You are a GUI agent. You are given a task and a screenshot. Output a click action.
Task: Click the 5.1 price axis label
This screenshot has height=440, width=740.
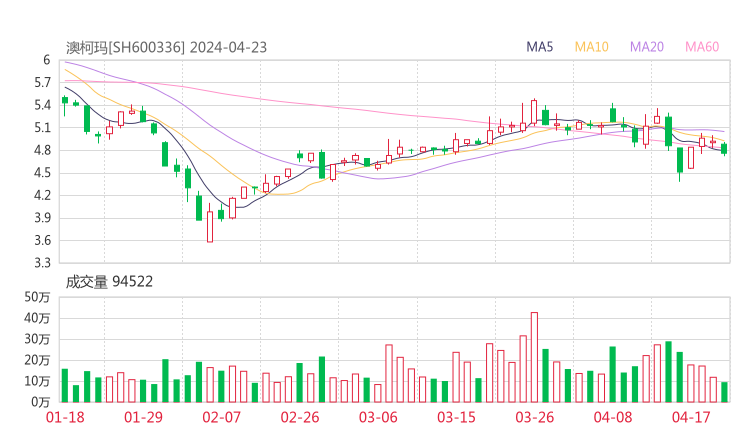coord(42,127)
